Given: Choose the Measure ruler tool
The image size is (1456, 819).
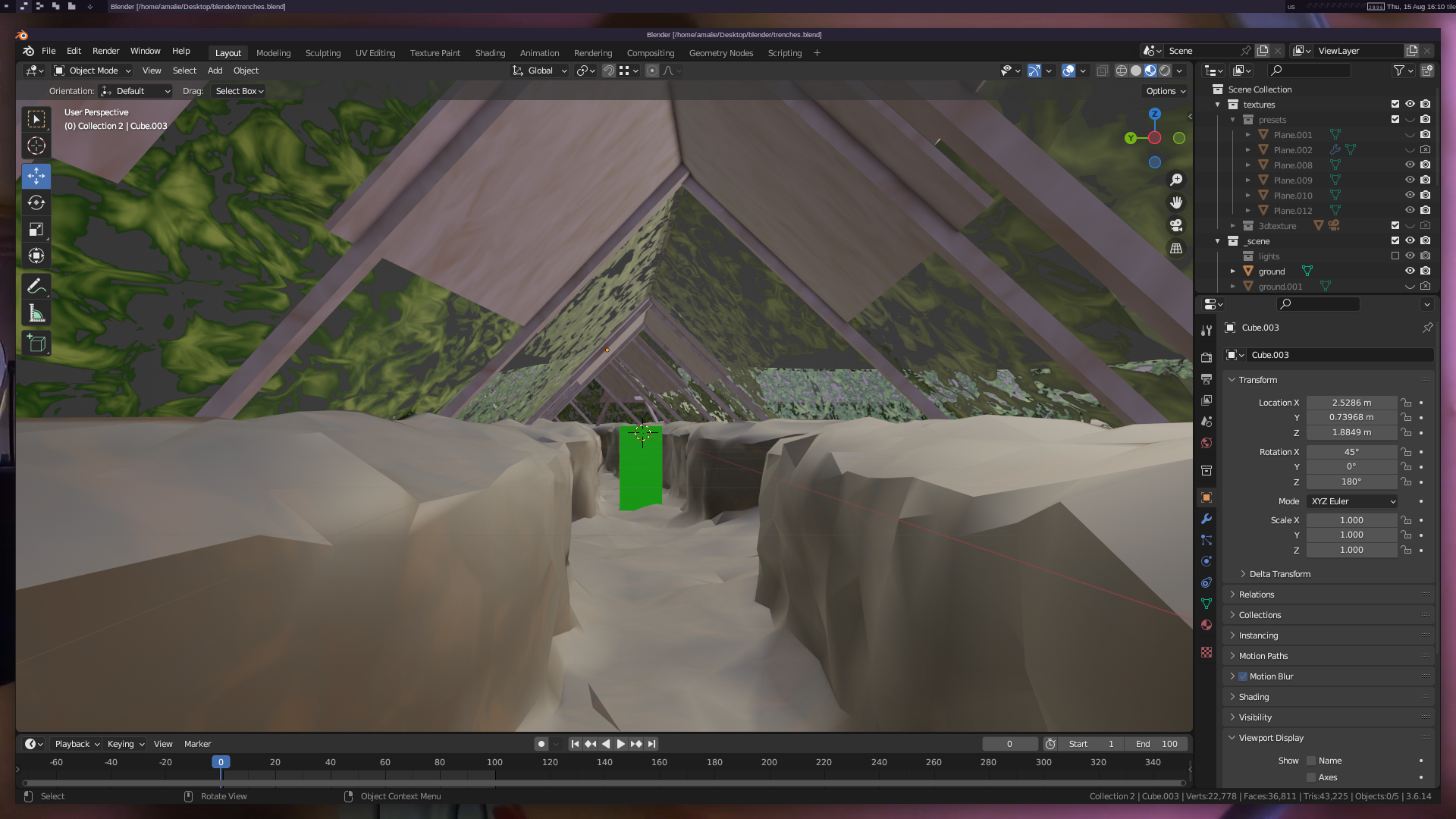Looking at the screenshot, I should point(36,313).
